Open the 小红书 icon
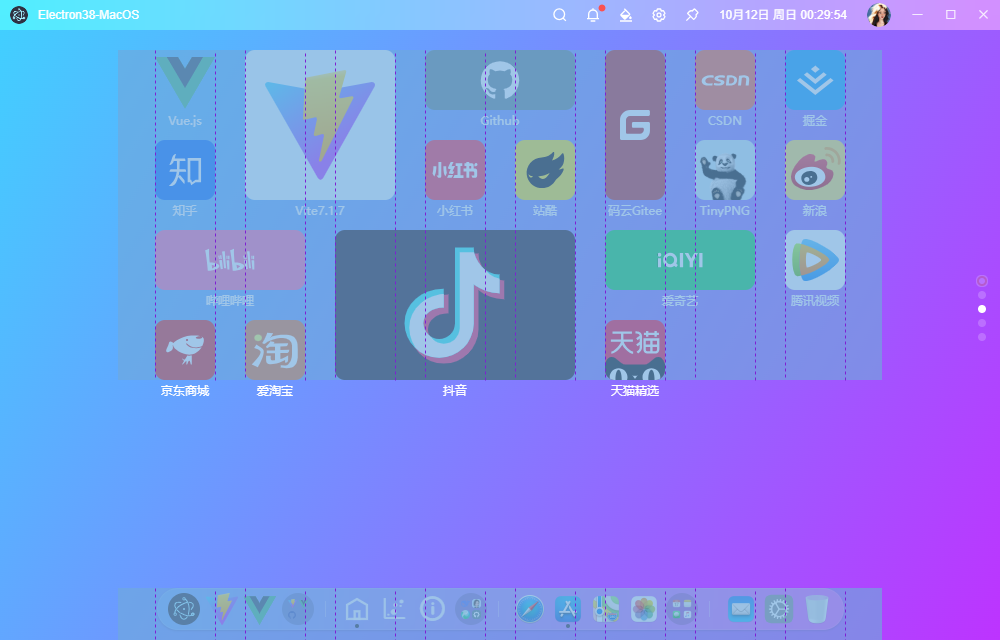This screenshot has width=1000, height=640. click(455, 170)
